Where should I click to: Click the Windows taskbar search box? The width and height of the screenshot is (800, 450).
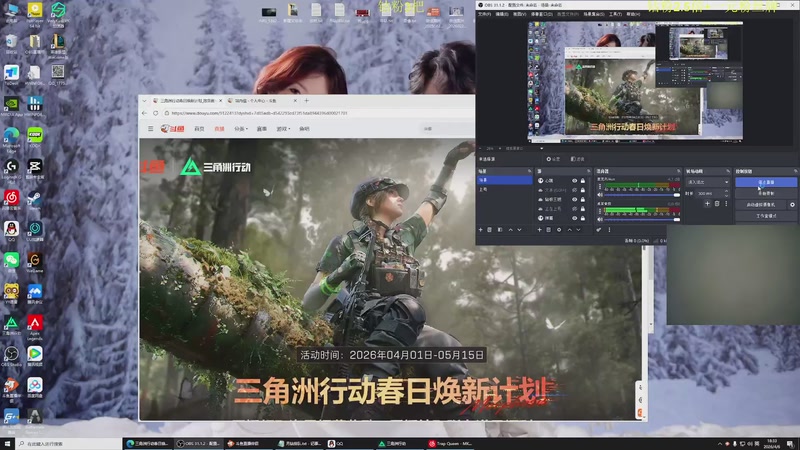pos(69,444)
